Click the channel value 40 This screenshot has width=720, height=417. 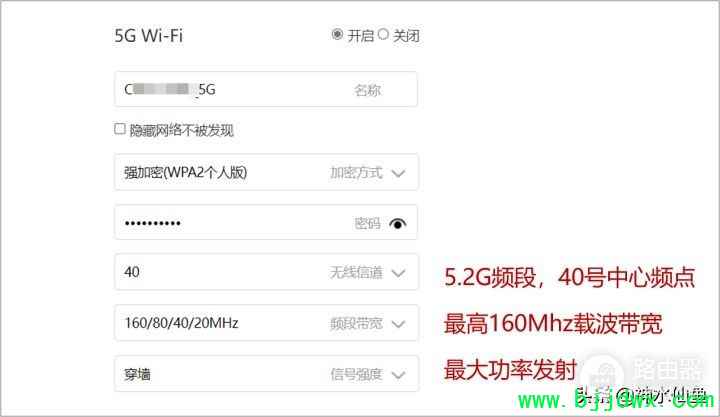point(132,272)
